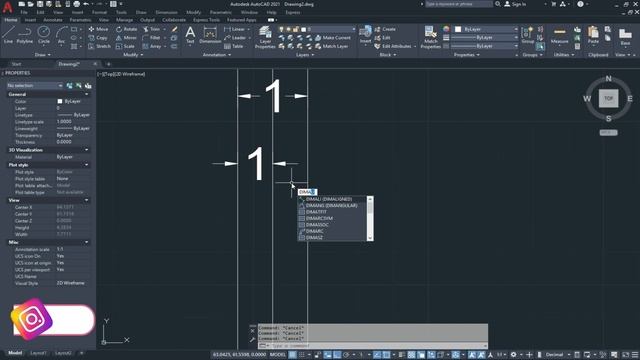Insert a Table
Screen dimensions: 640x360
[234, 46]
